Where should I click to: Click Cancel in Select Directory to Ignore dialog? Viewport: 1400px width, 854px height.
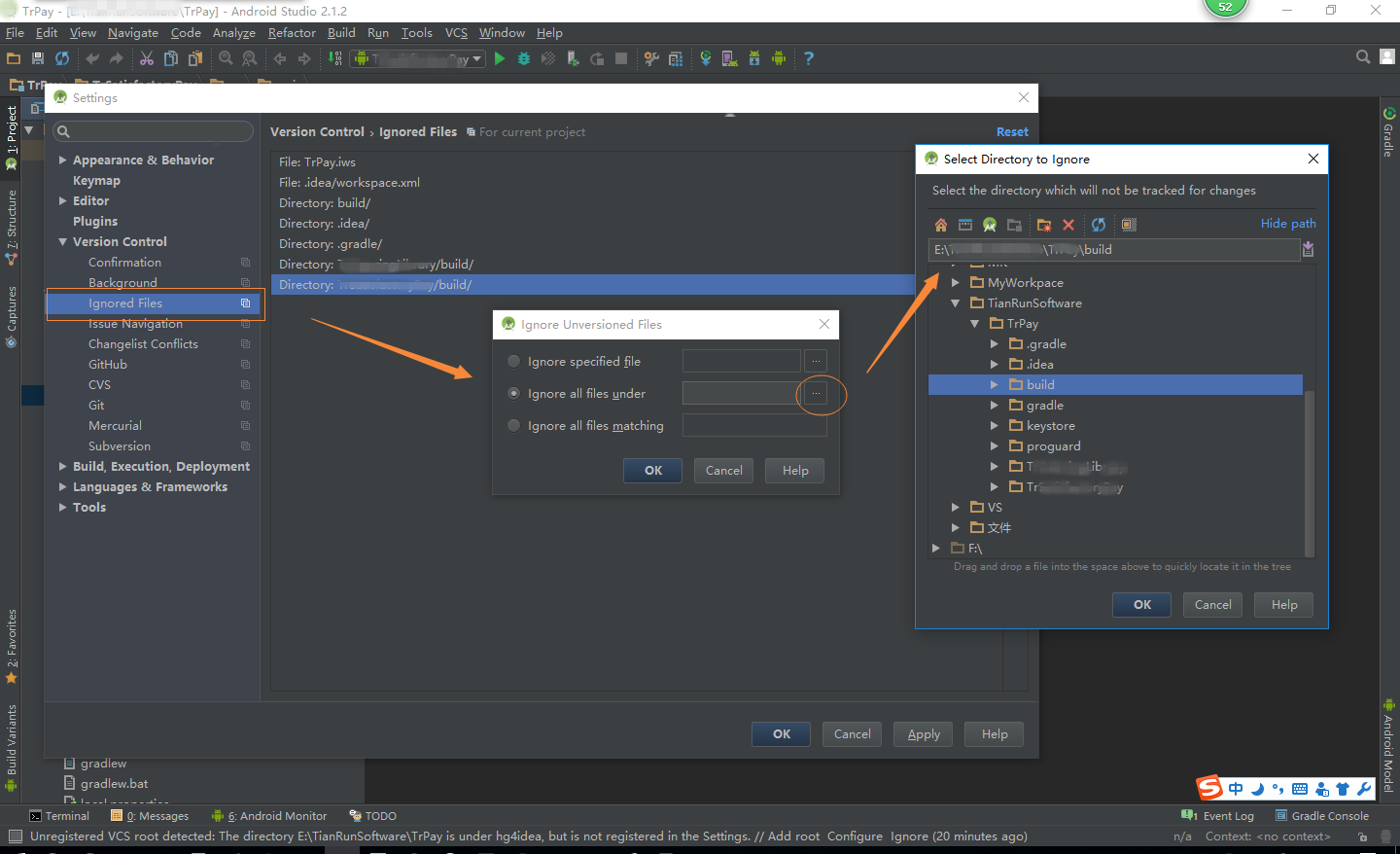tap(1212, 604)
